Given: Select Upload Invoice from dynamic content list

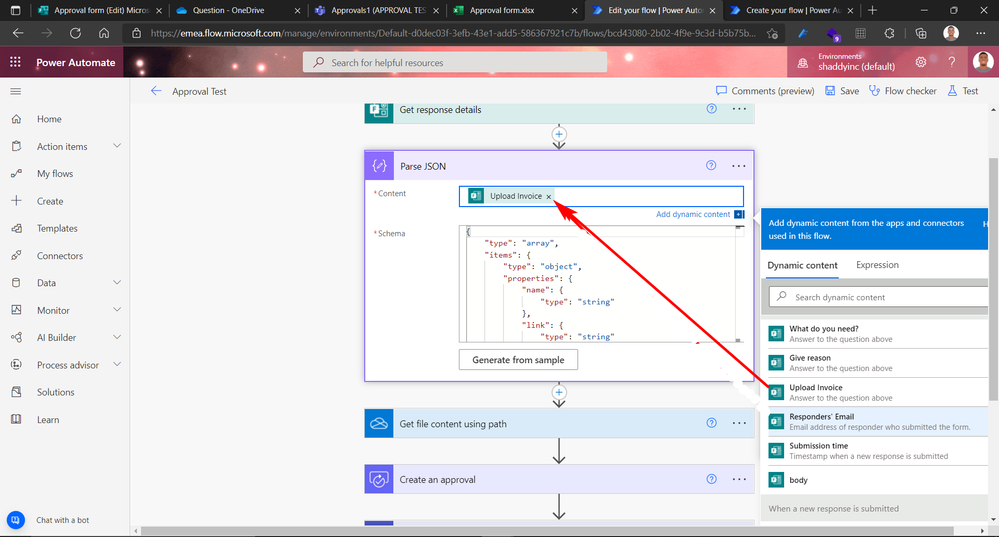Looking at the screenshot, I should click(875, 392).
